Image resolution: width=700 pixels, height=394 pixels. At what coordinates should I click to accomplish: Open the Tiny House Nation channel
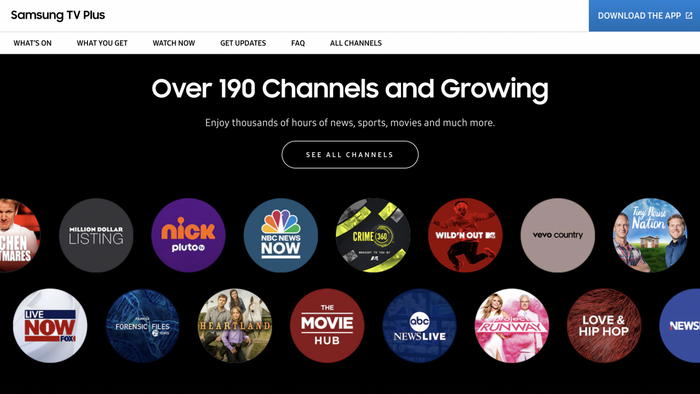[x=650, y=235]
